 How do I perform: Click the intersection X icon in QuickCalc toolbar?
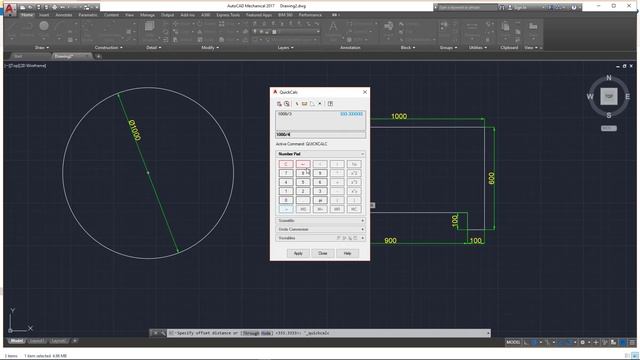[x=320, y=104]
